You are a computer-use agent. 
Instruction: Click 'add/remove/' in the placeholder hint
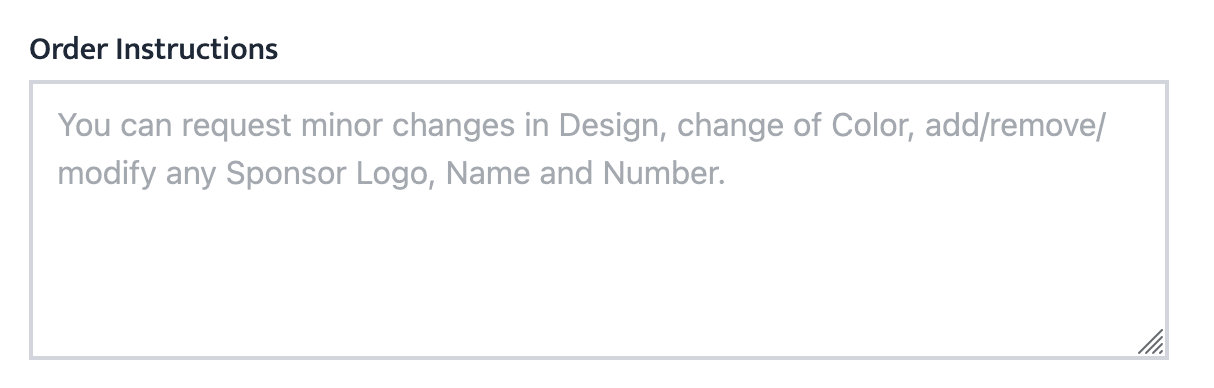[1014, 126]
